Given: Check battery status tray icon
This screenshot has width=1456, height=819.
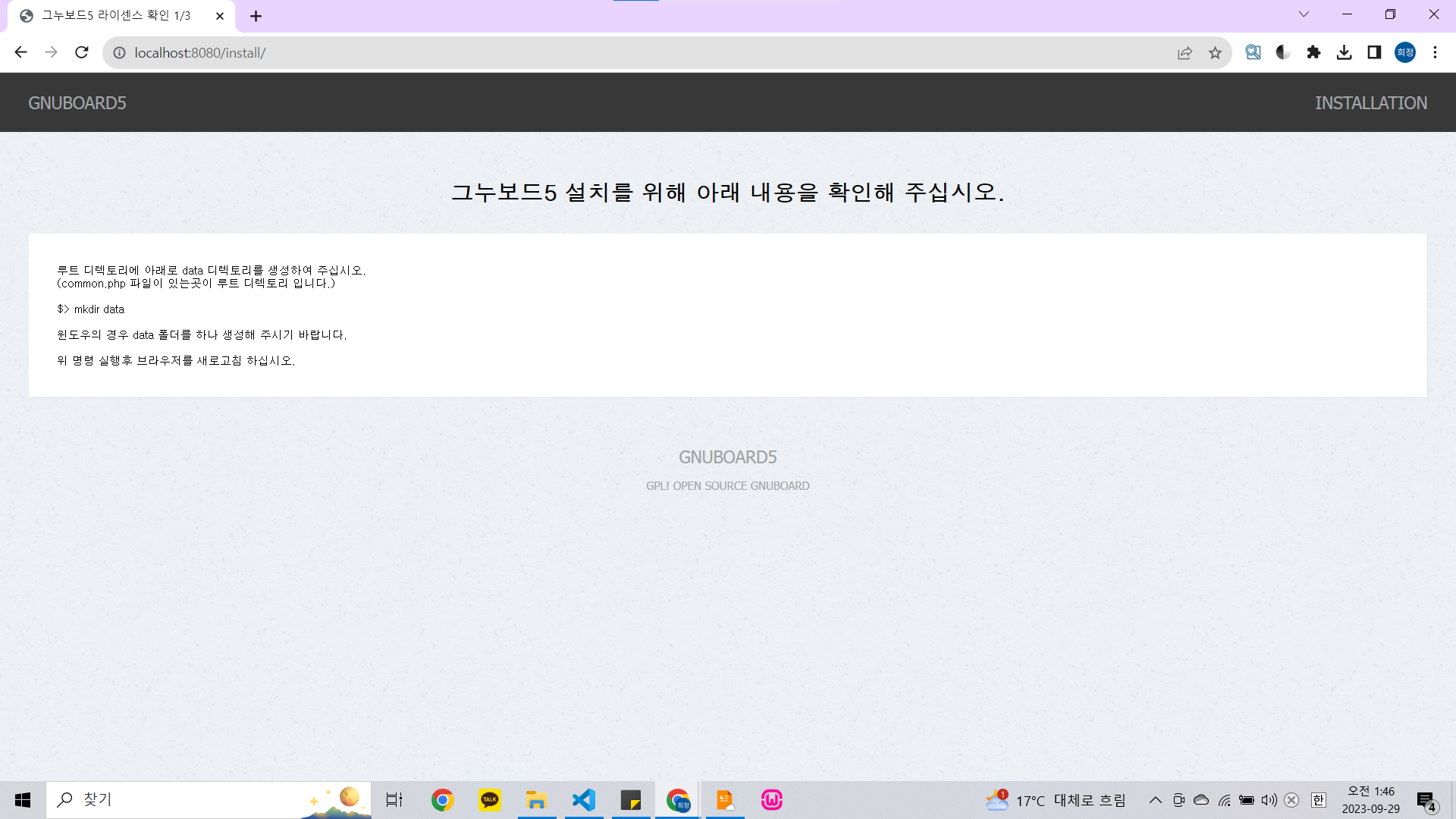Looking at the screenshot, I should [x=1247, y=800].
